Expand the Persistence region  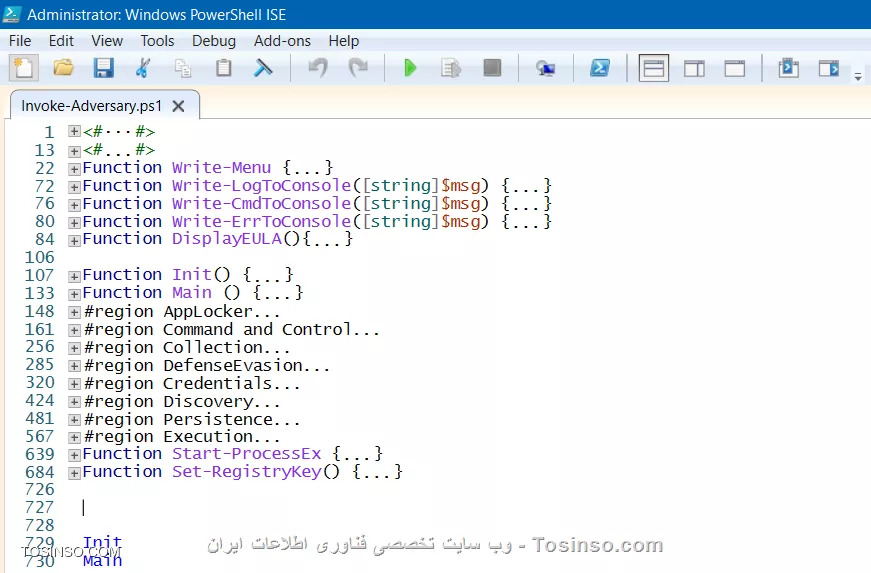click(74, 420)
